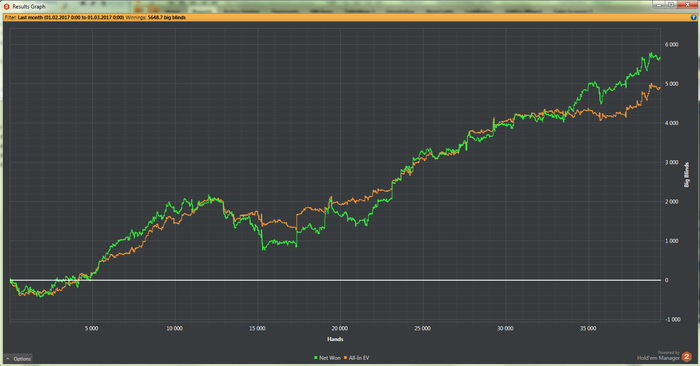Click the 'Big Blinds' y-axis title
This screenshot has height=366, width=700.
(x=687, y=175)
